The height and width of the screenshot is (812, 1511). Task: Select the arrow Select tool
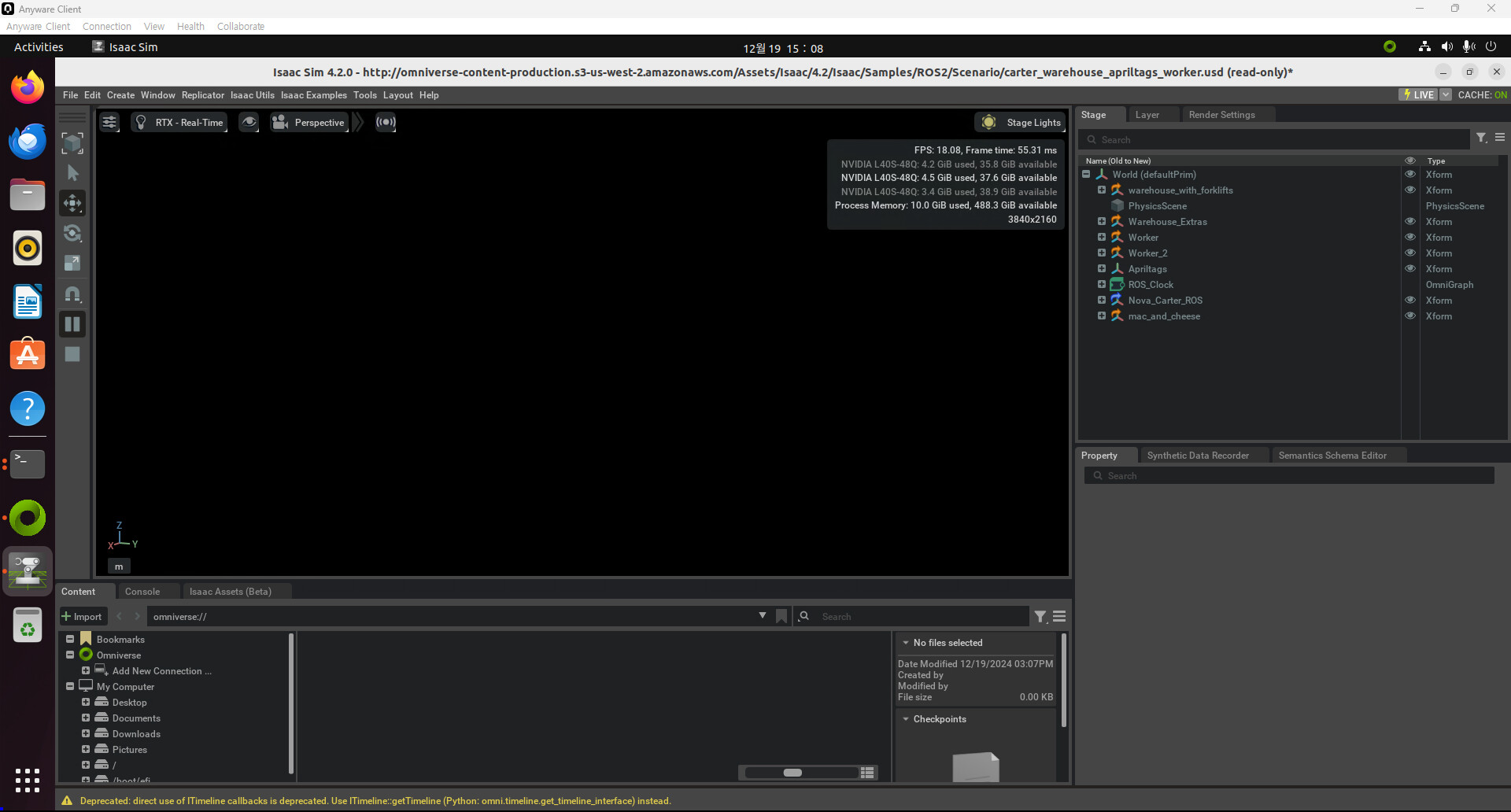(72, 173)
